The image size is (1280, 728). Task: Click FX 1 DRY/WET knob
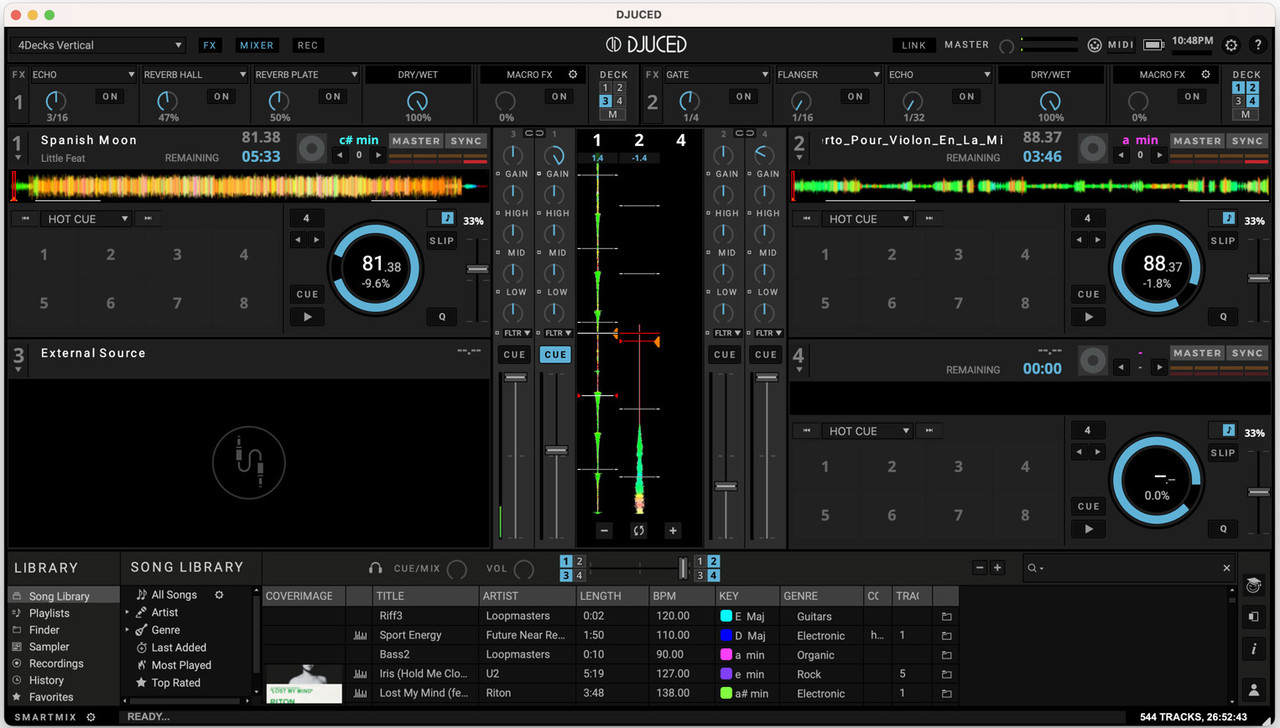pyautogui.click(x=418, y=101)
